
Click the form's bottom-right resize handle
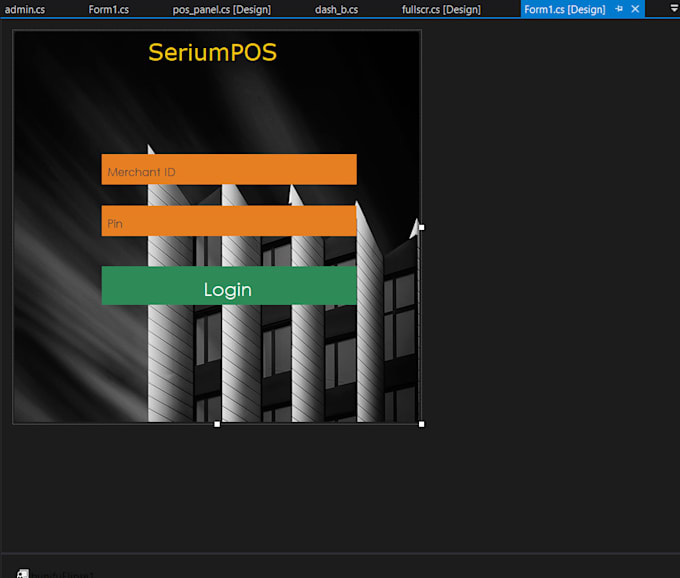pos(421,424)
